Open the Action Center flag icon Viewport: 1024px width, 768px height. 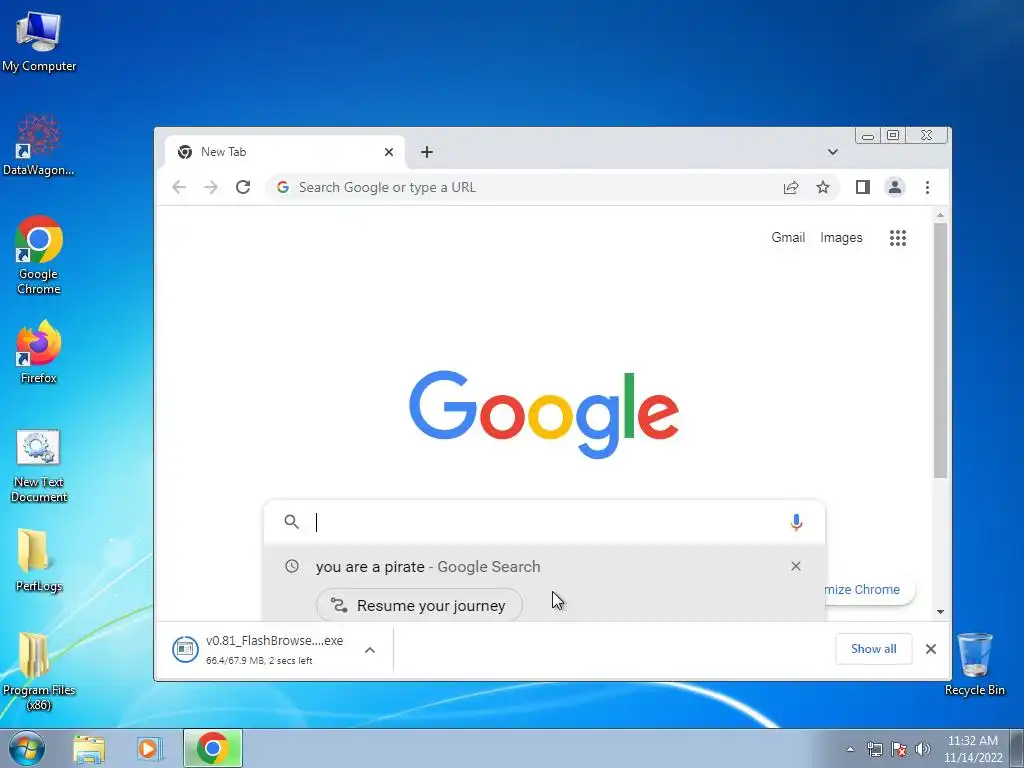[899, 749]
